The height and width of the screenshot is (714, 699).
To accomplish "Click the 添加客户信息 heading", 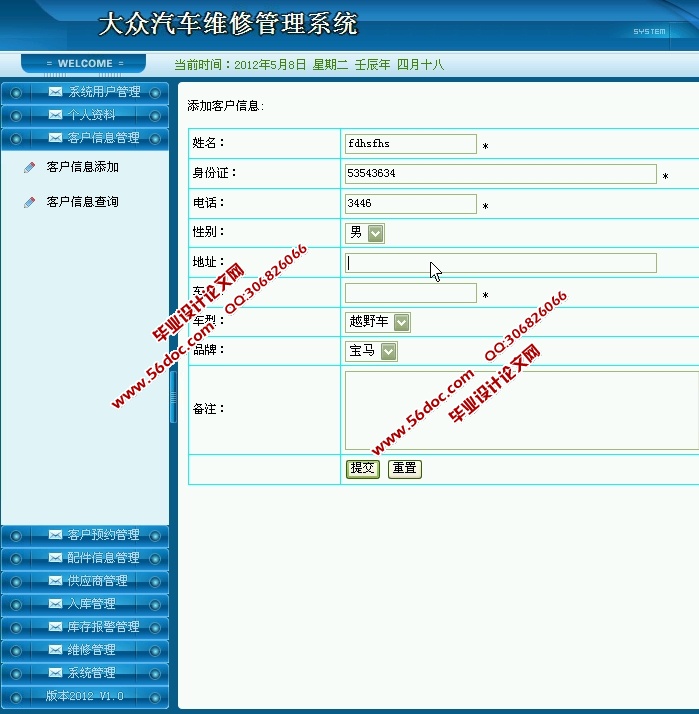I will point(225,106).
